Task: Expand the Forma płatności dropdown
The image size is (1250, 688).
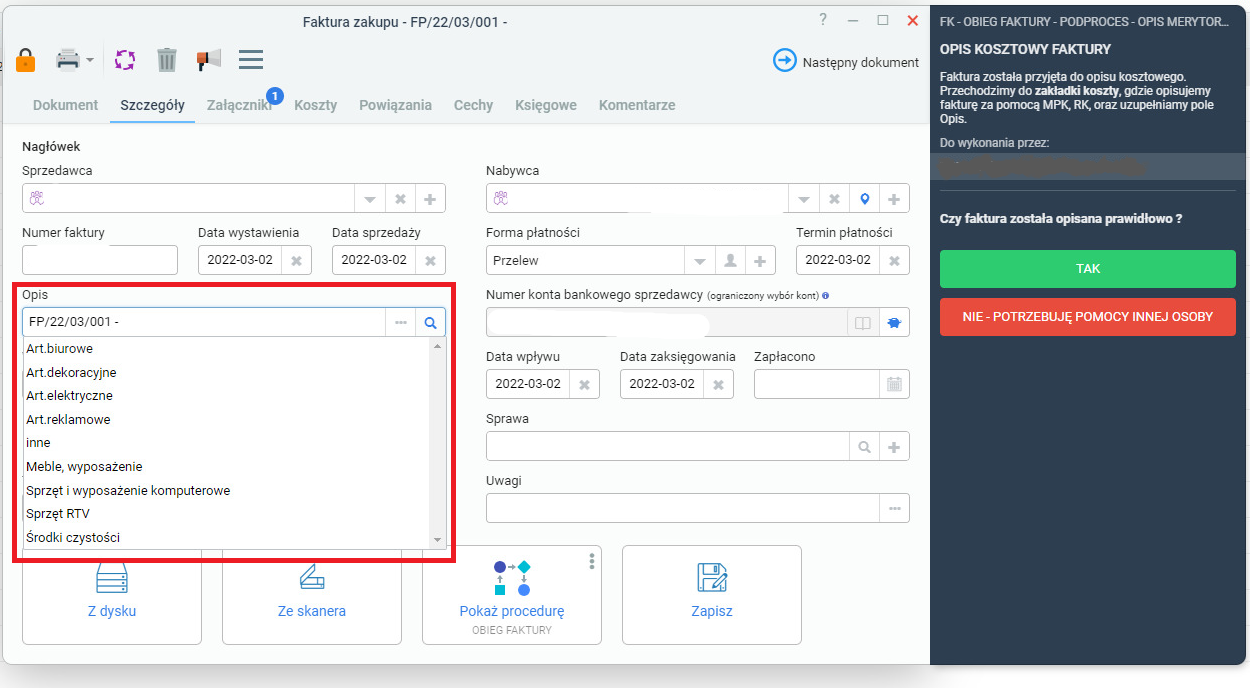Action: [700, 260]
